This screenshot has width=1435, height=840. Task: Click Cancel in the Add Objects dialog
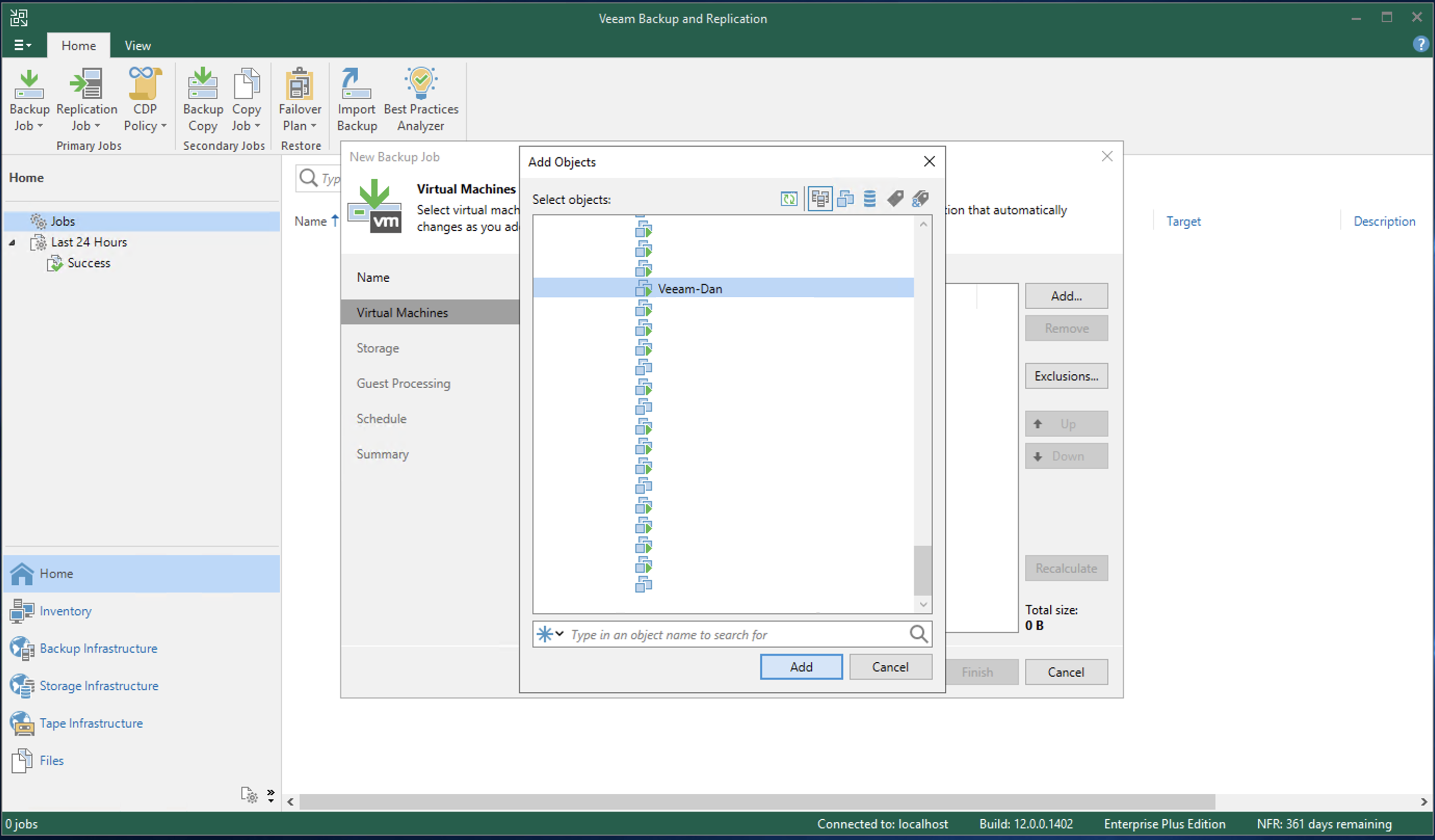tap(890, 667)
